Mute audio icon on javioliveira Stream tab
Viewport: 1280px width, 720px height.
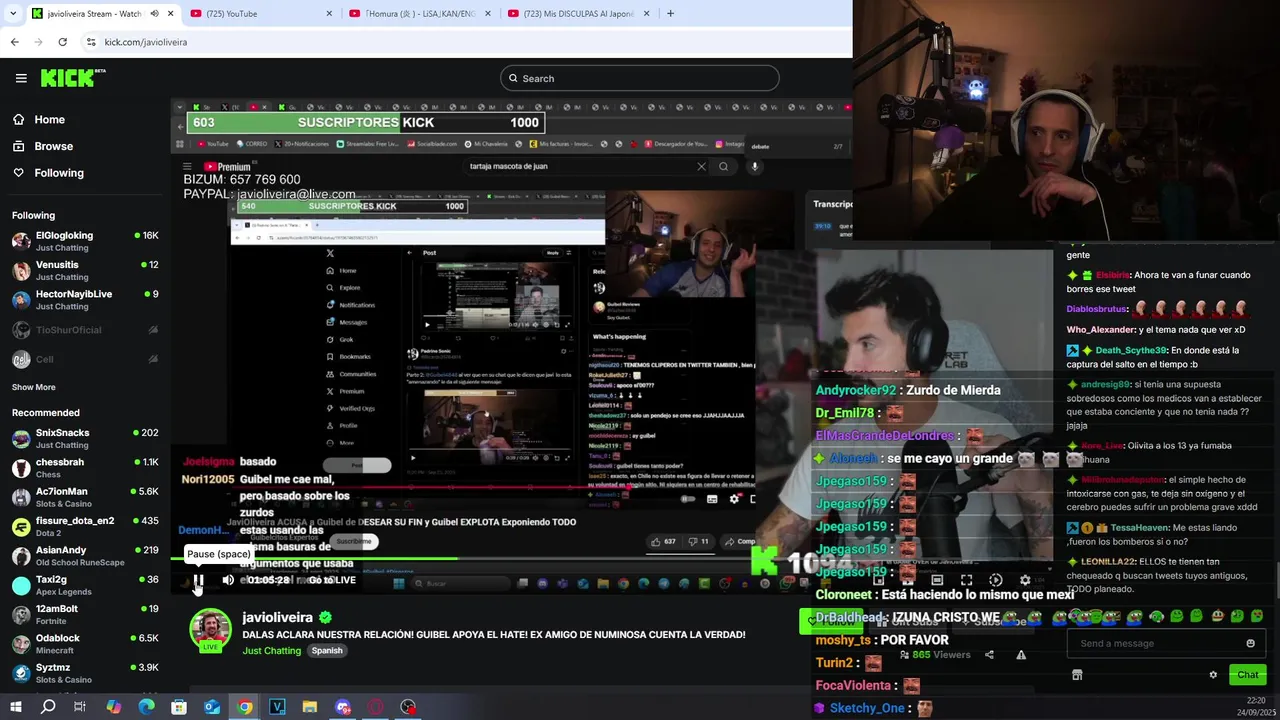(154, 14)
